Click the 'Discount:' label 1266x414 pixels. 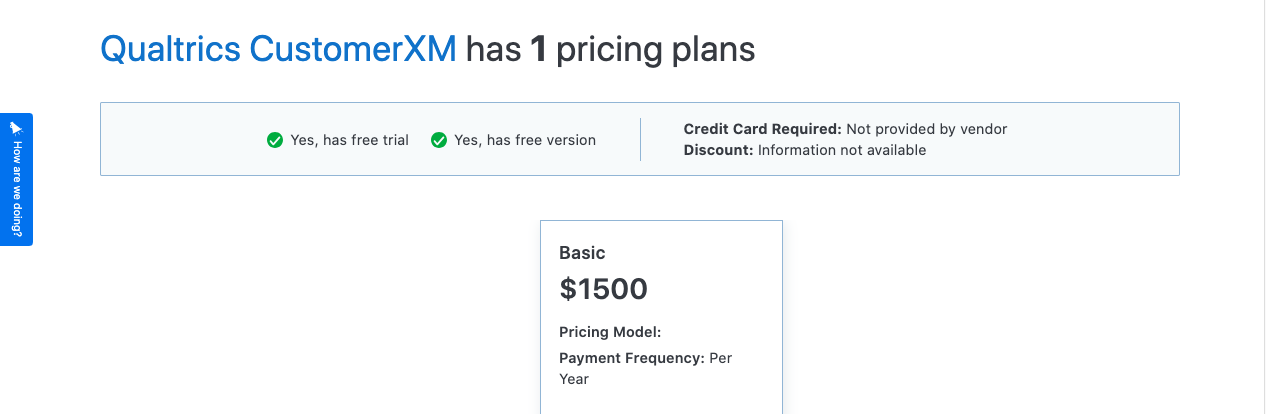718,150
